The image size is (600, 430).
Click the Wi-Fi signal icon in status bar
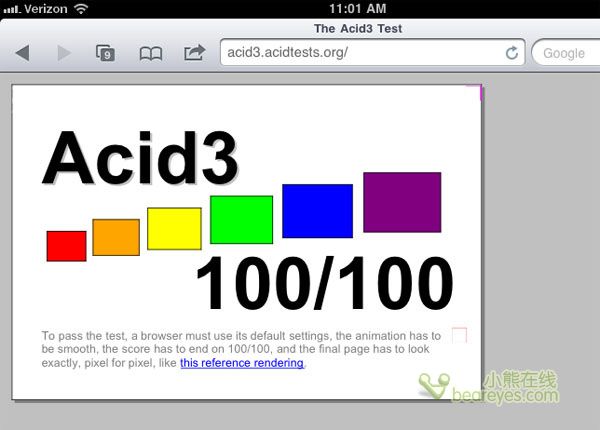coord(81,8)
